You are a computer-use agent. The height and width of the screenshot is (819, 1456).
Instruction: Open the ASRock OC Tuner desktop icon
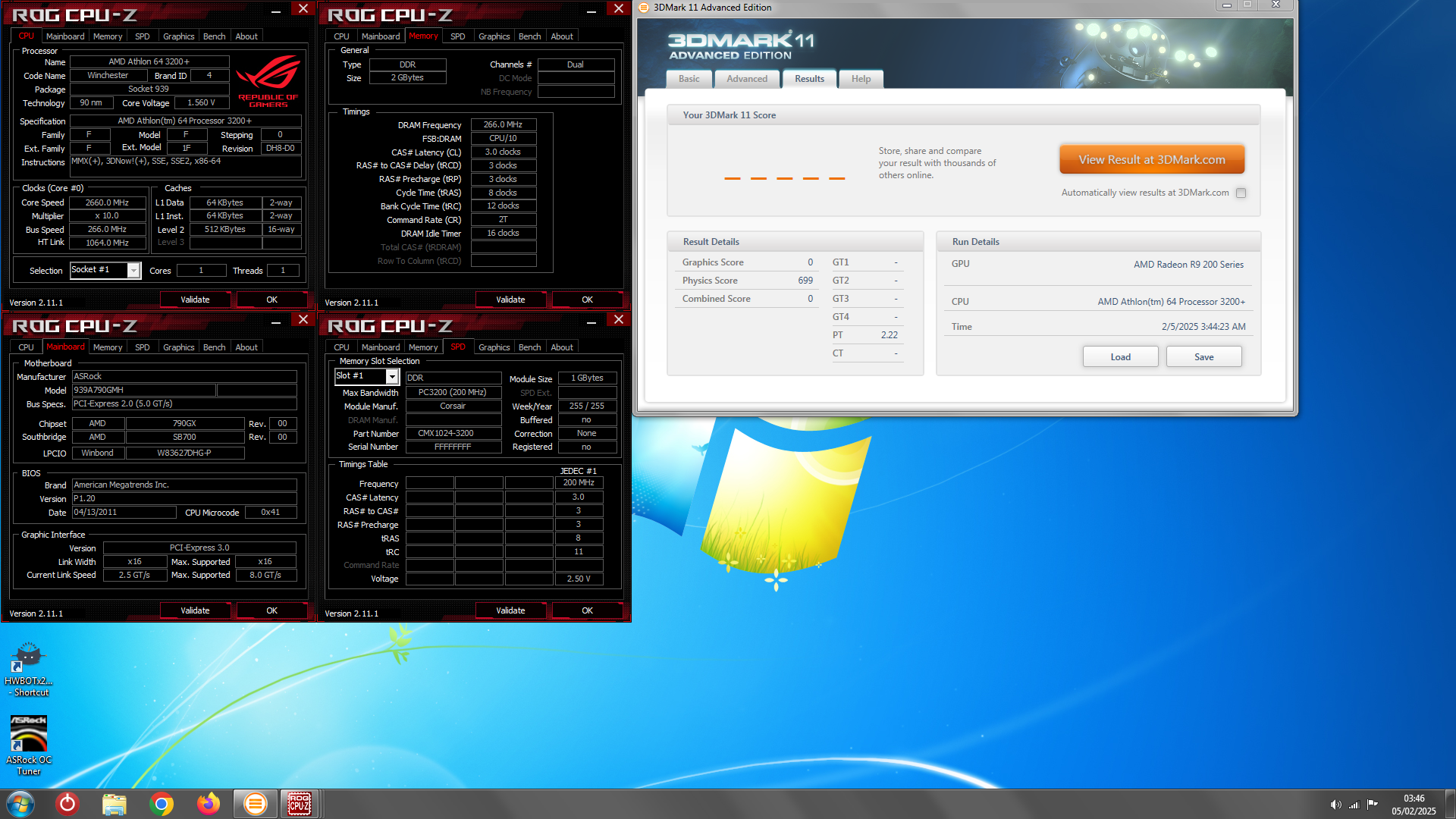pos(29,745)
